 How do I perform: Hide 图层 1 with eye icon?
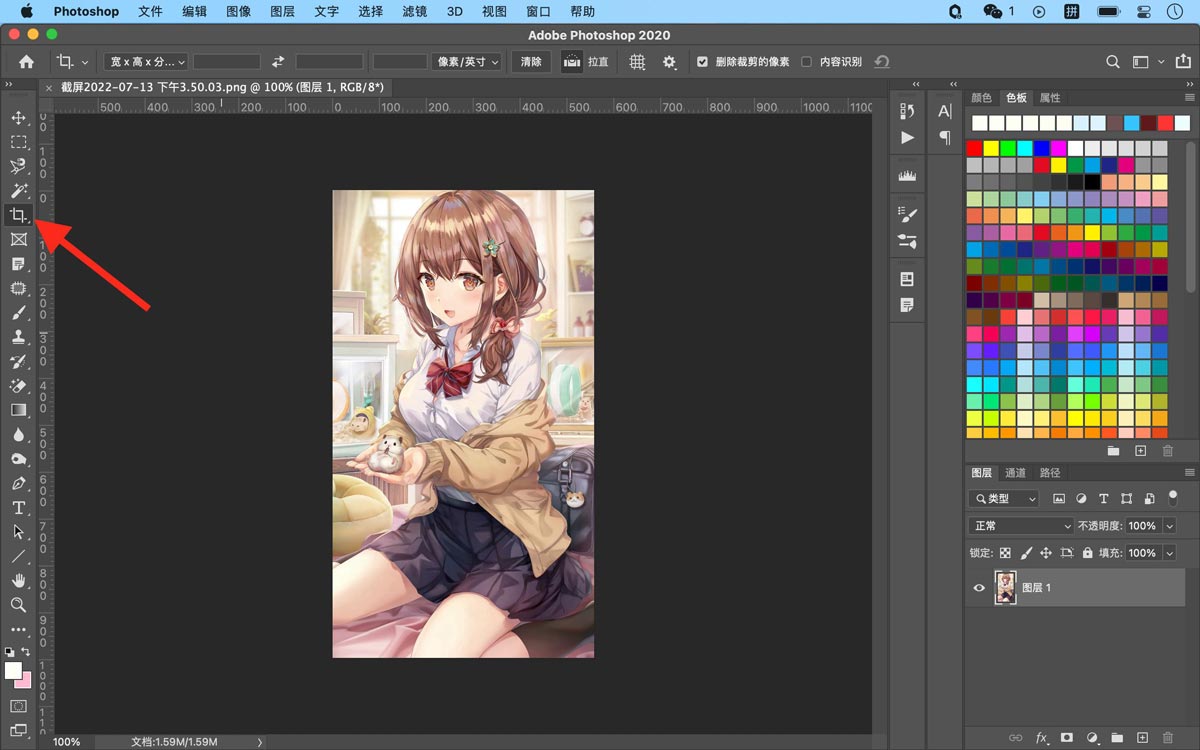pyautogui.click(x=979, y=588)
